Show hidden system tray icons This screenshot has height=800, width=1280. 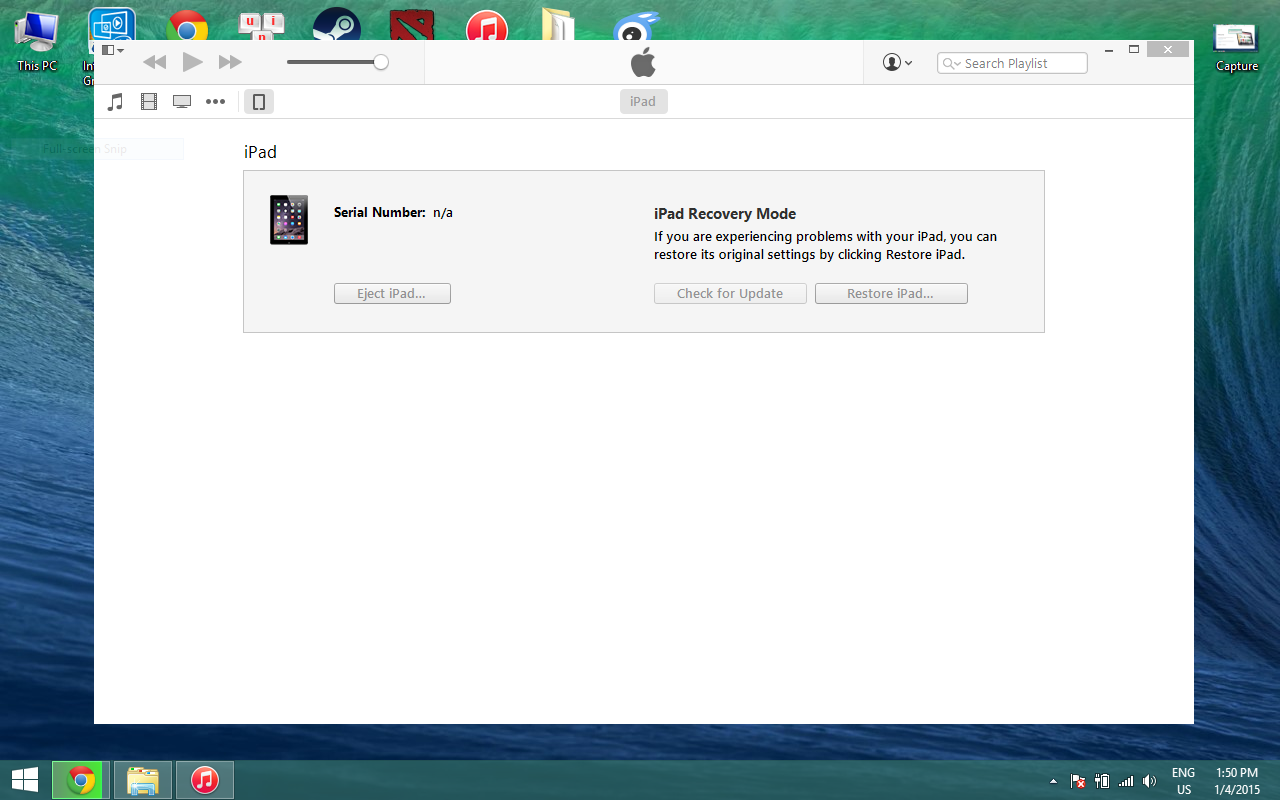coord(1053,781)
